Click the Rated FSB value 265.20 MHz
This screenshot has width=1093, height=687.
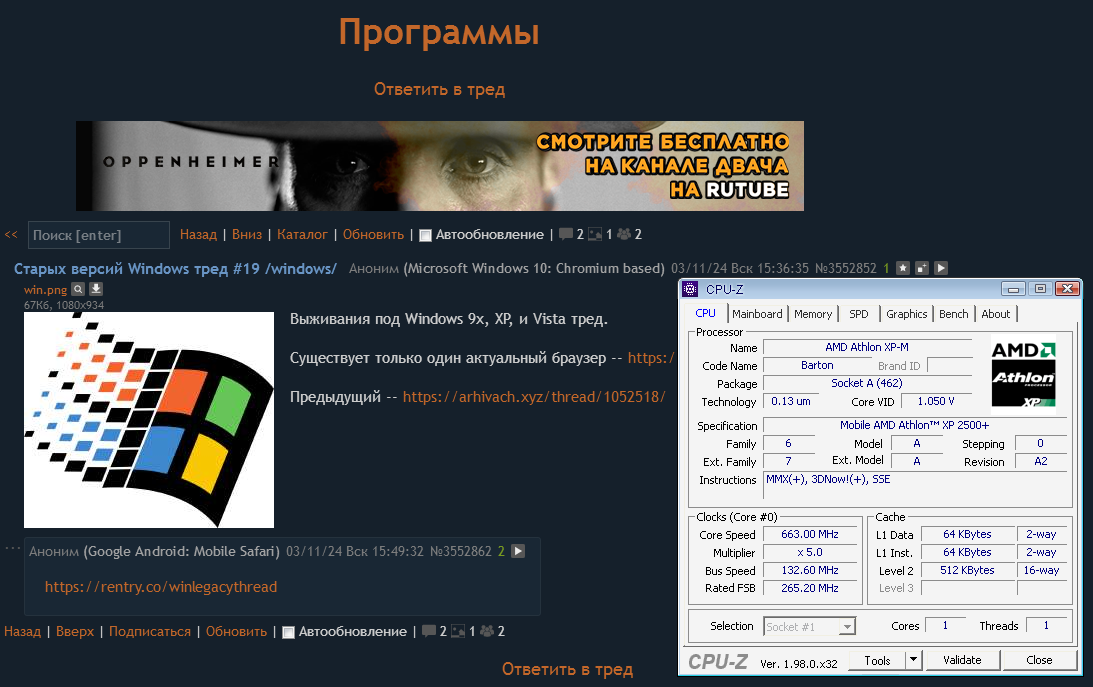(809, 588)
